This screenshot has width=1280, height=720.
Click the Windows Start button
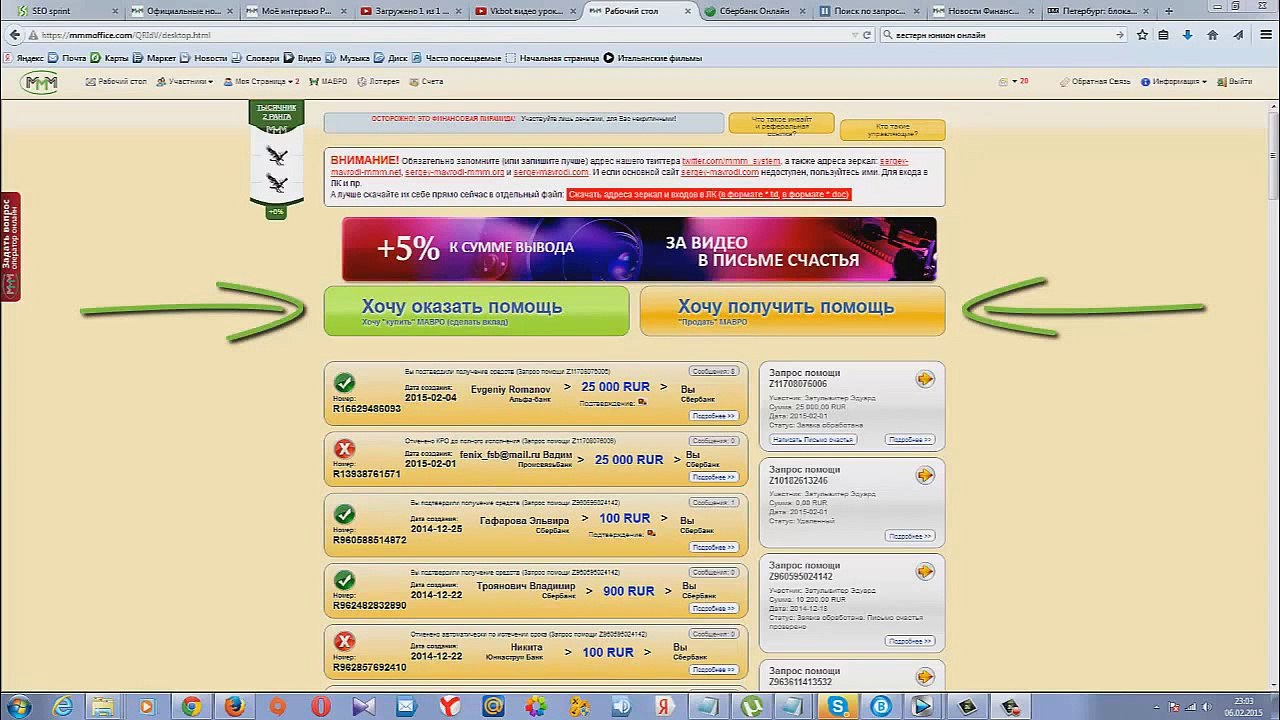coord(19,707)
